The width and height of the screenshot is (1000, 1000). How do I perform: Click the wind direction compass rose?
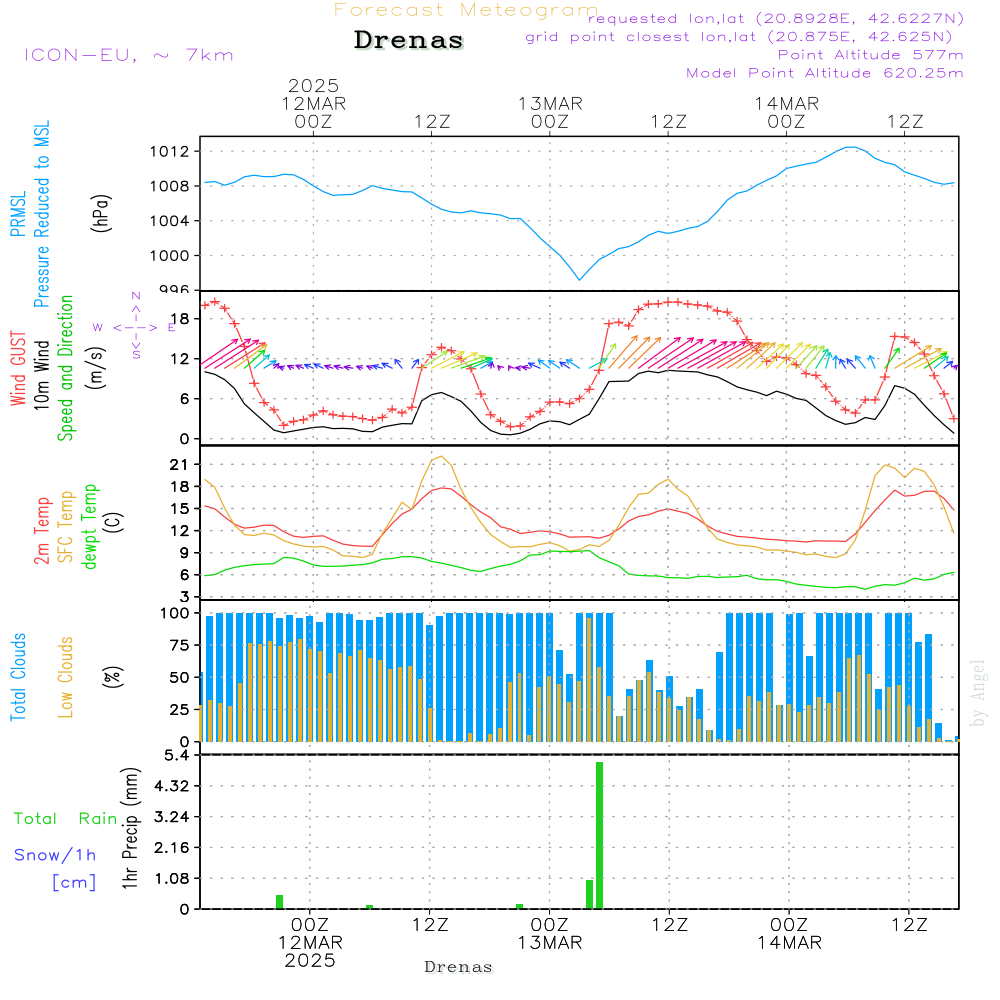coord(136,326)
